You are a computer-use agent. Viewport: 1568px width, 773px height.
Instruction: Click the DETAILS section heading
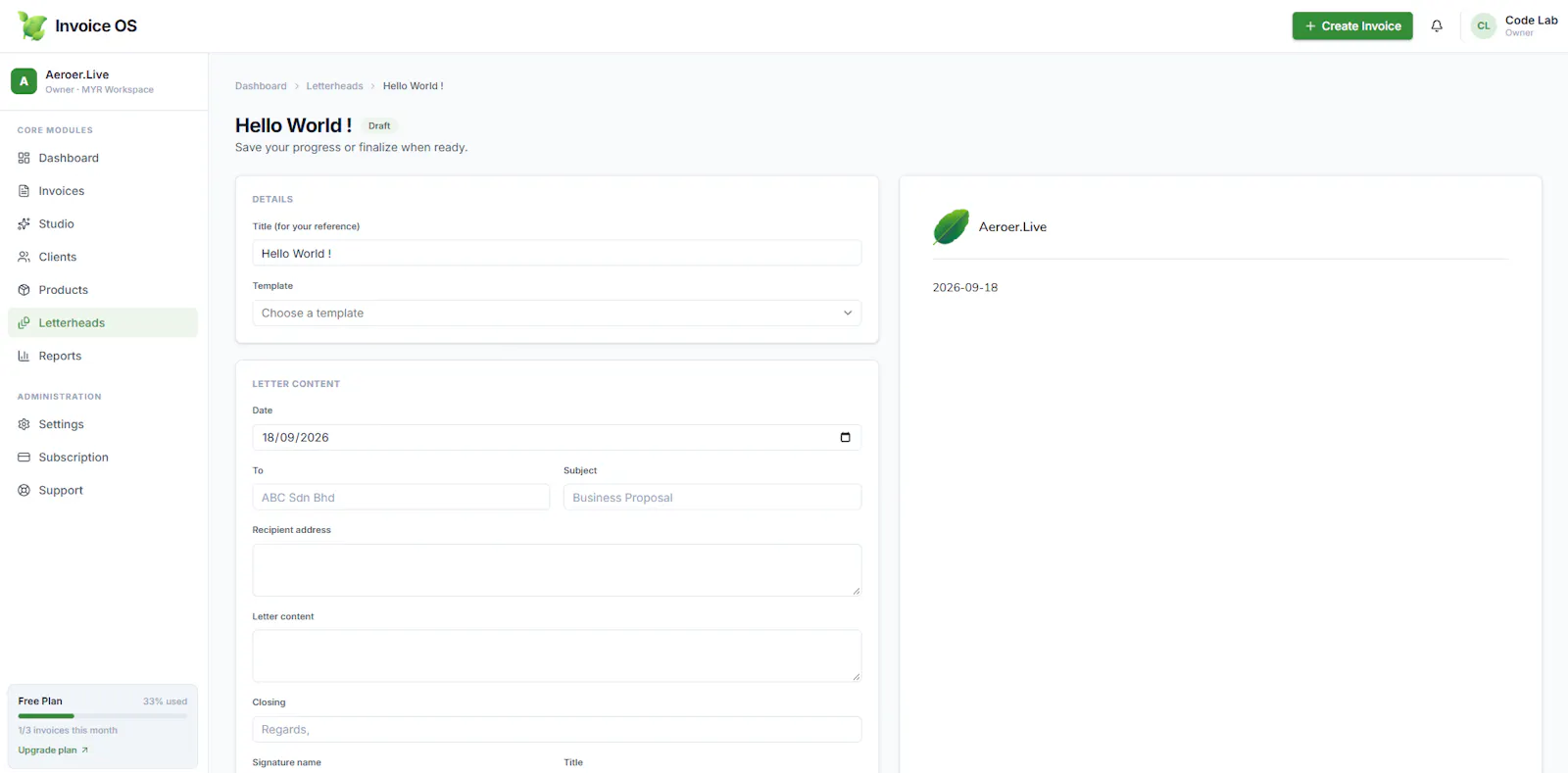[272, 200]
